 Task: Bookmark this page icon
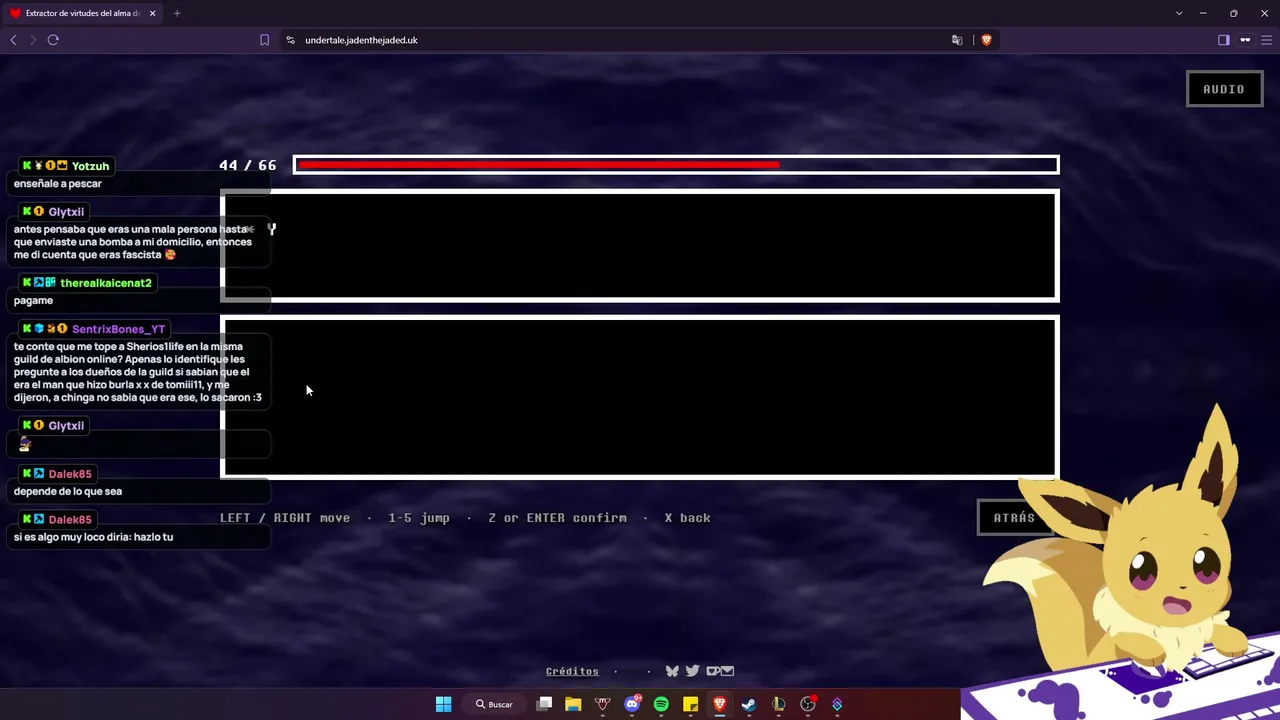tap(264, 40)
